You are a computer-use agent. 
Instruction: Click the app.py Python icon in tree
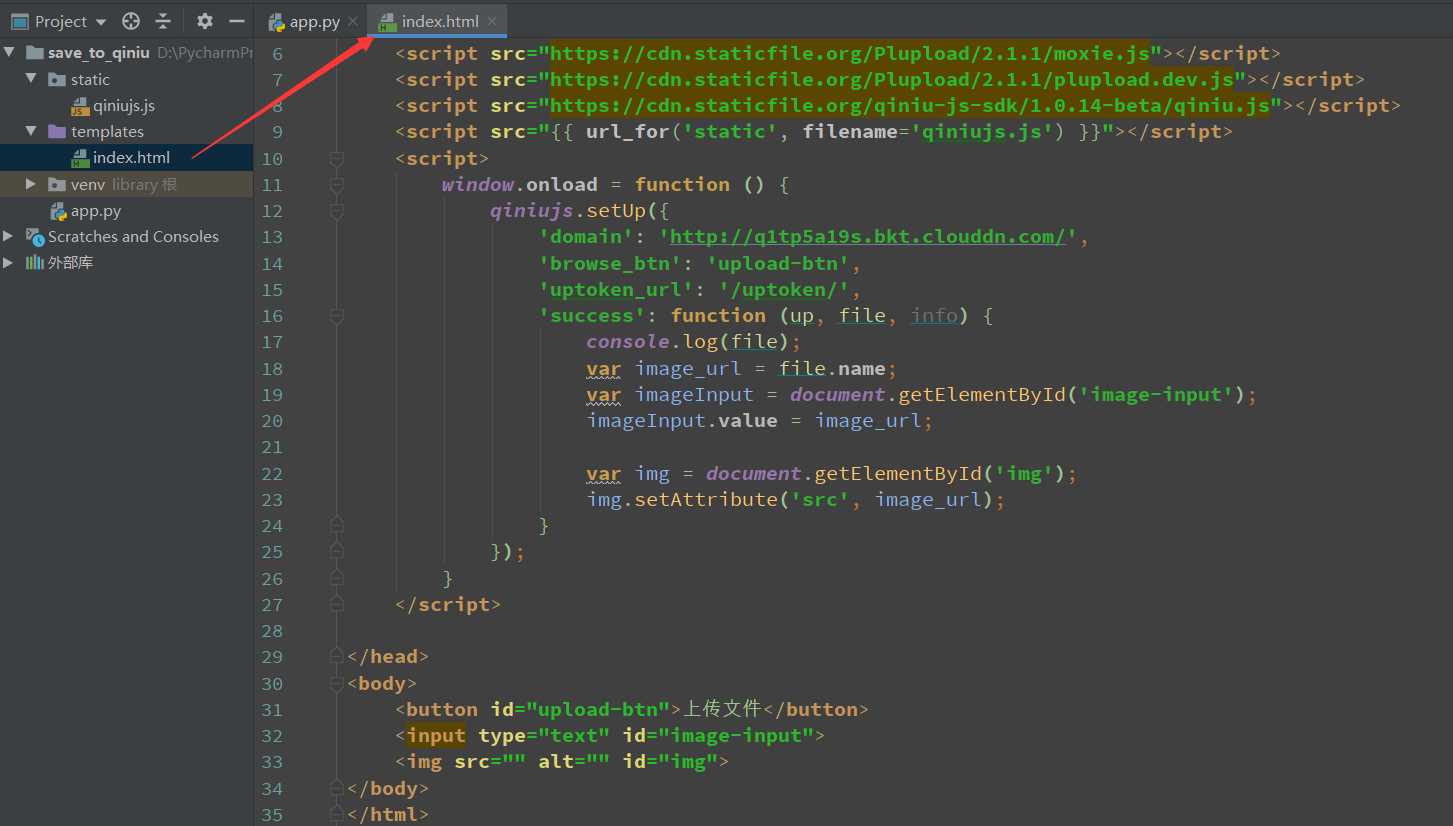(58, 211)
